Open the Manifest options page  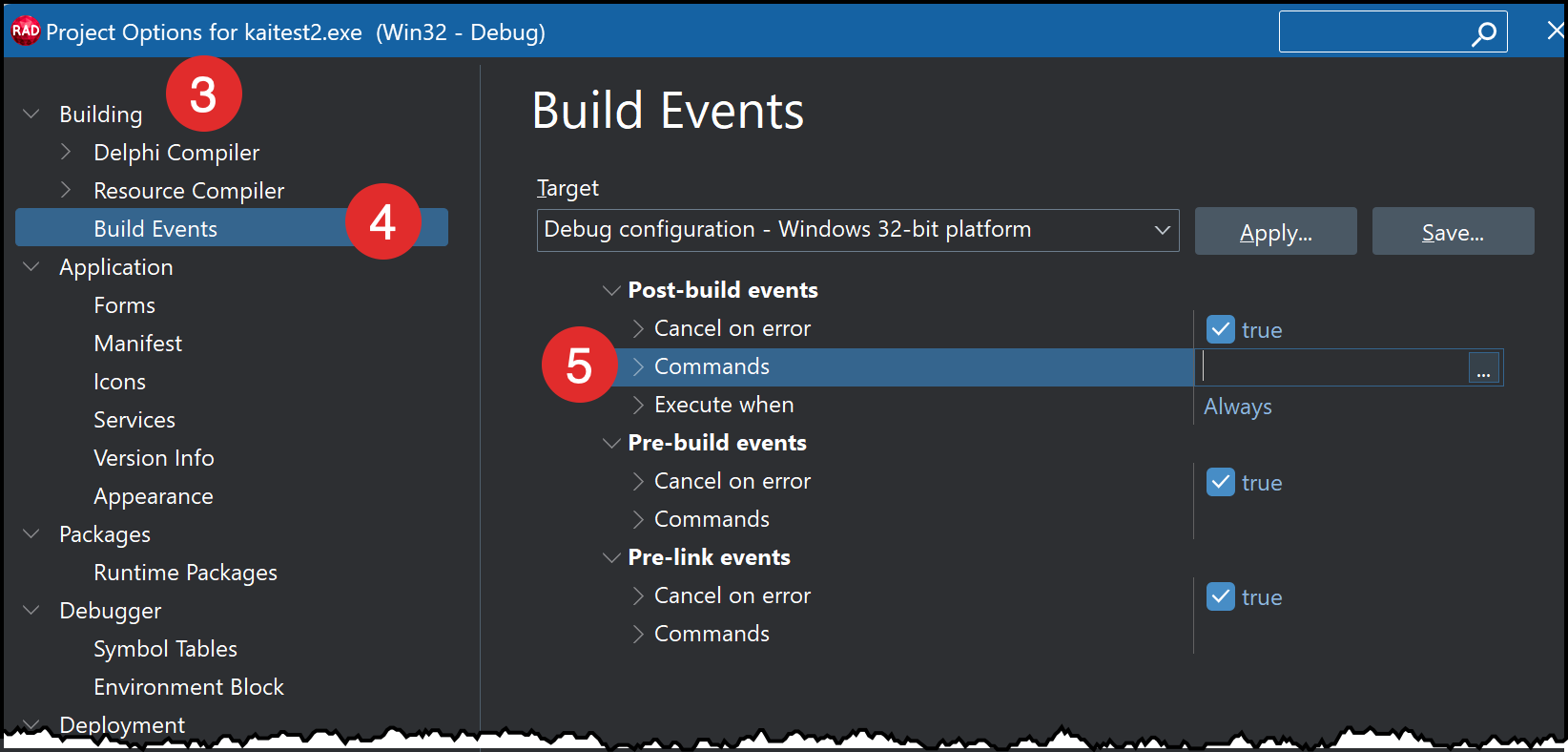click(138, 344)
